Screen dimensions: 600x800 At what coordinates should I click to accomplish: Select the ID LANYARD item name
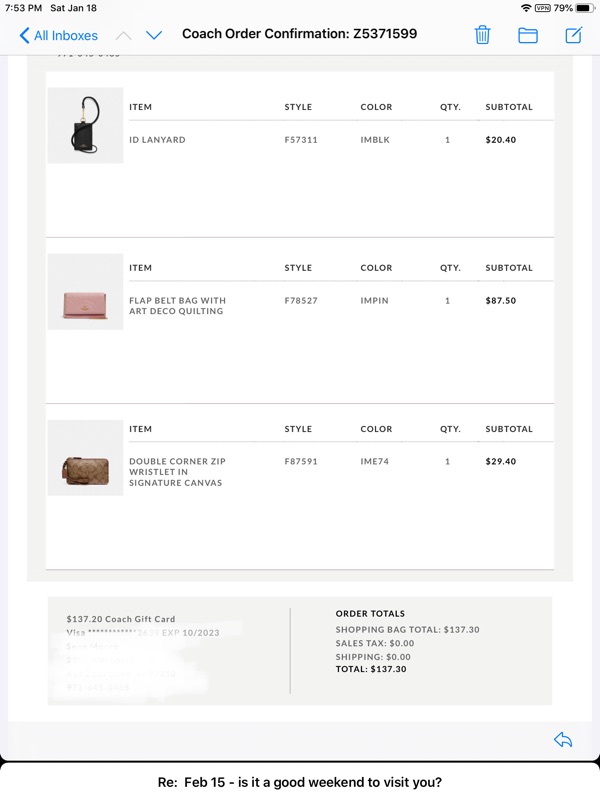(157, 140)
